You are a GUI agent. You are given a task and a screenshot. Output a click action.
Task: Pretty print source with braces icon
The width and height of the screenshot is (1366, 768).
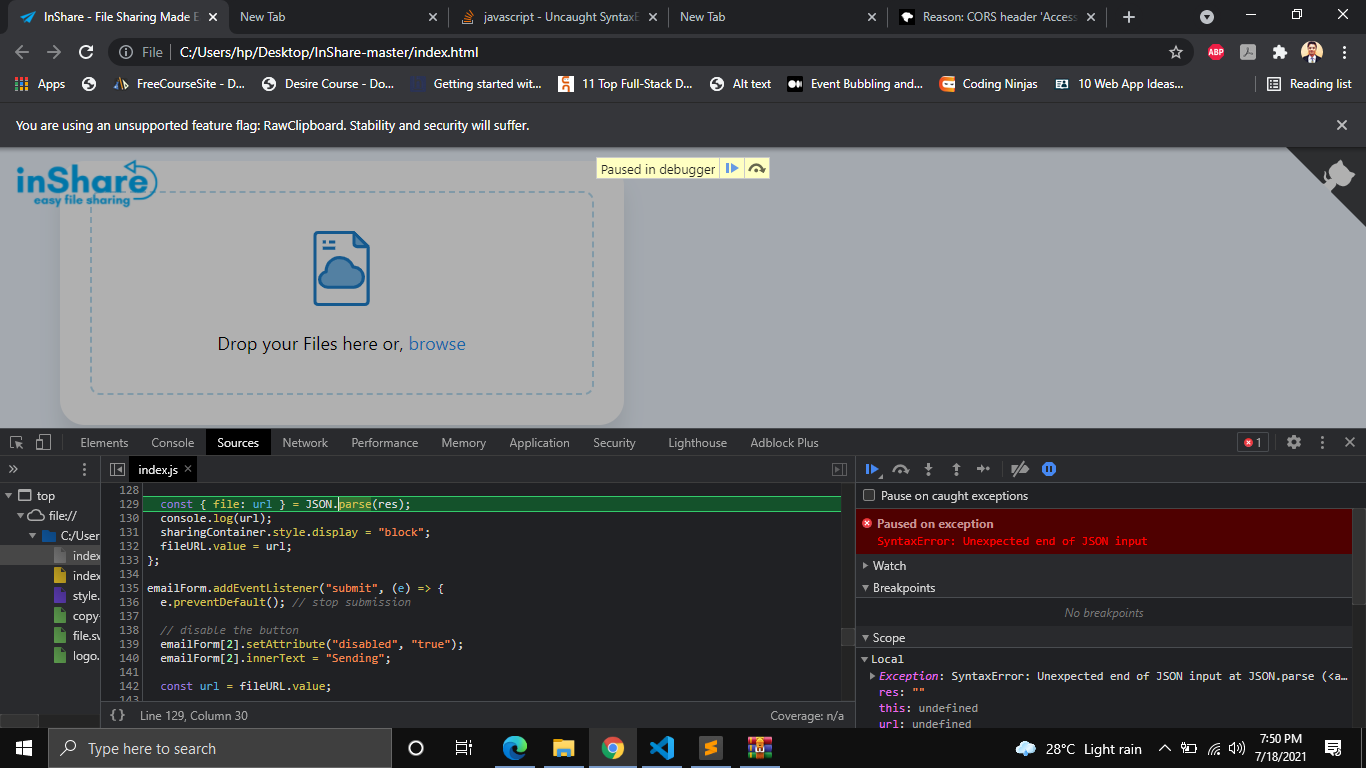click(117, 715)
